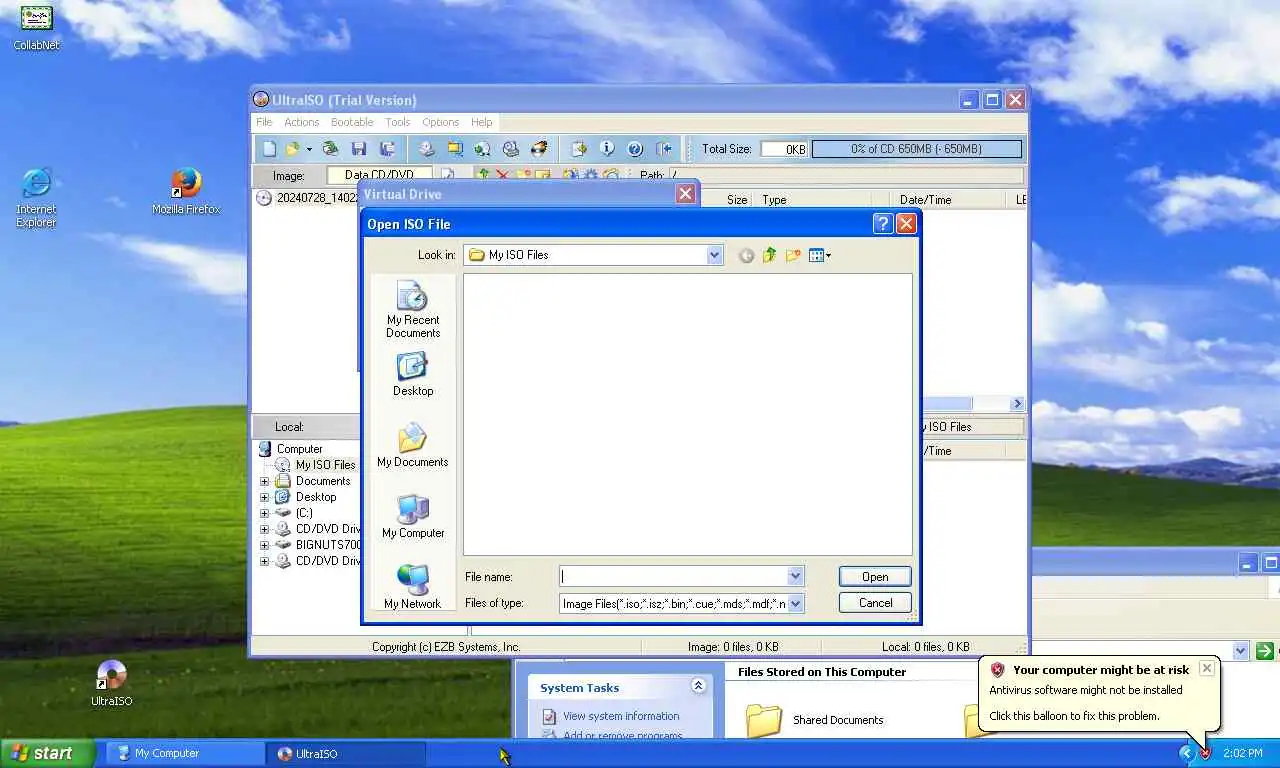Click the Total Size 0KB field

[783, 149]
